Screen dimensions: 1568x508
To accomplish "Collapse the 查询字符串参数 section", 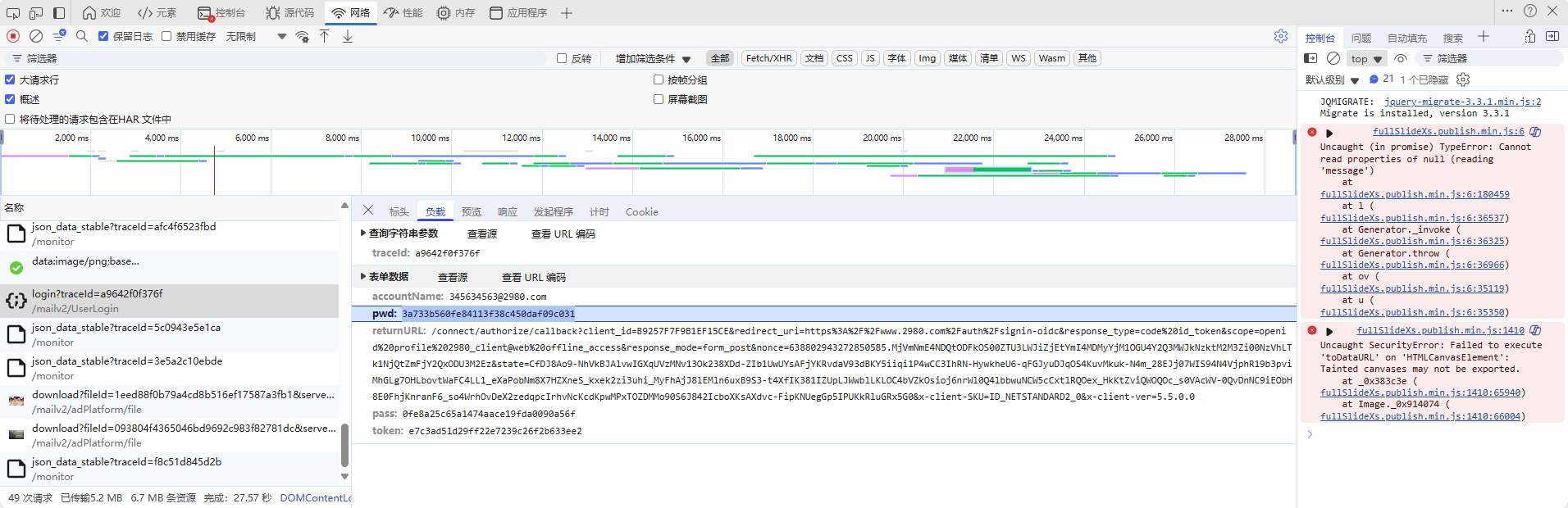I will point(363,234).
